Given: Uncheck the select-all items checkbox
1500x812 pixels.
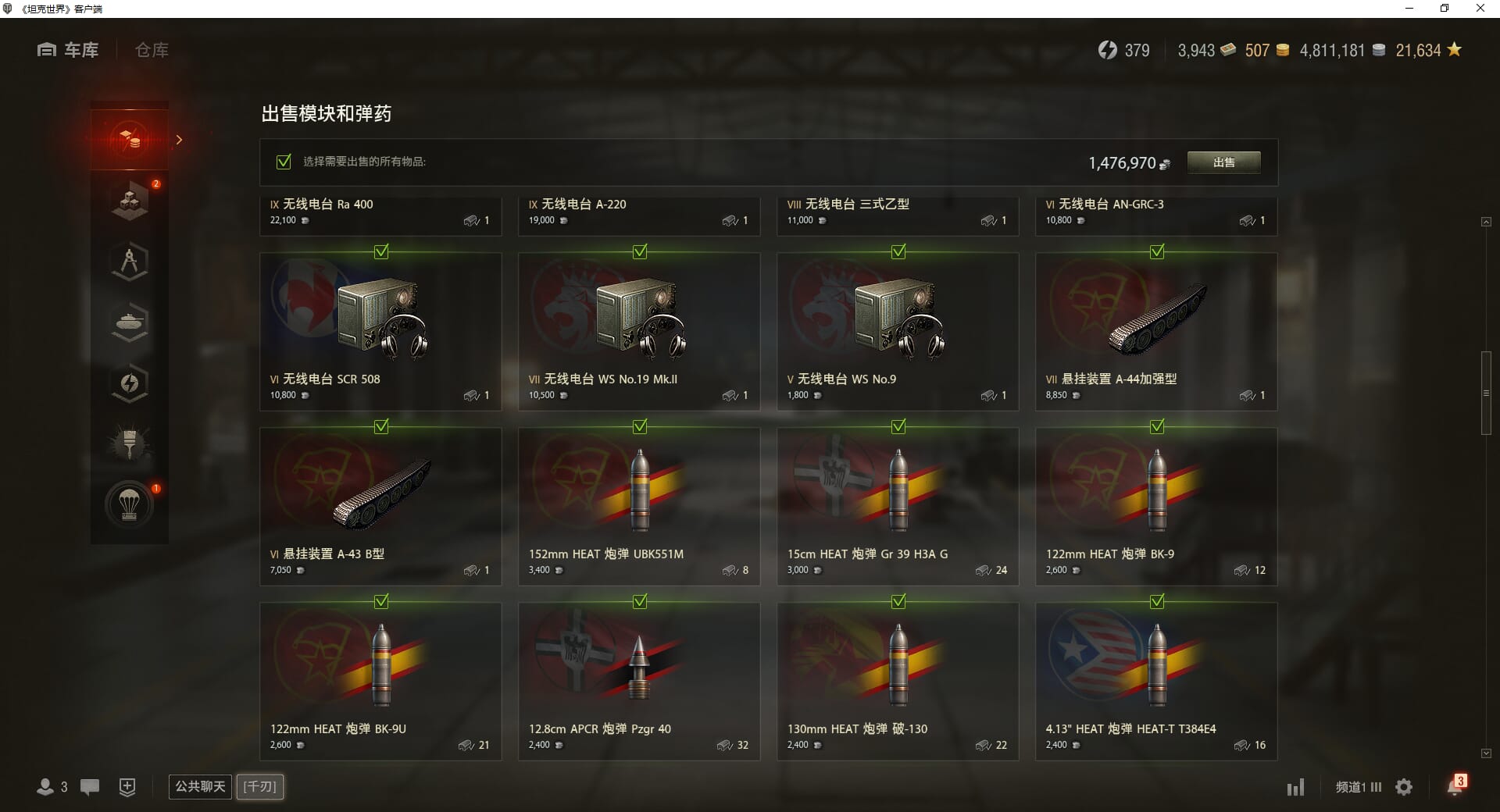Looking at the screenshot, I should [x=284, y=162].
